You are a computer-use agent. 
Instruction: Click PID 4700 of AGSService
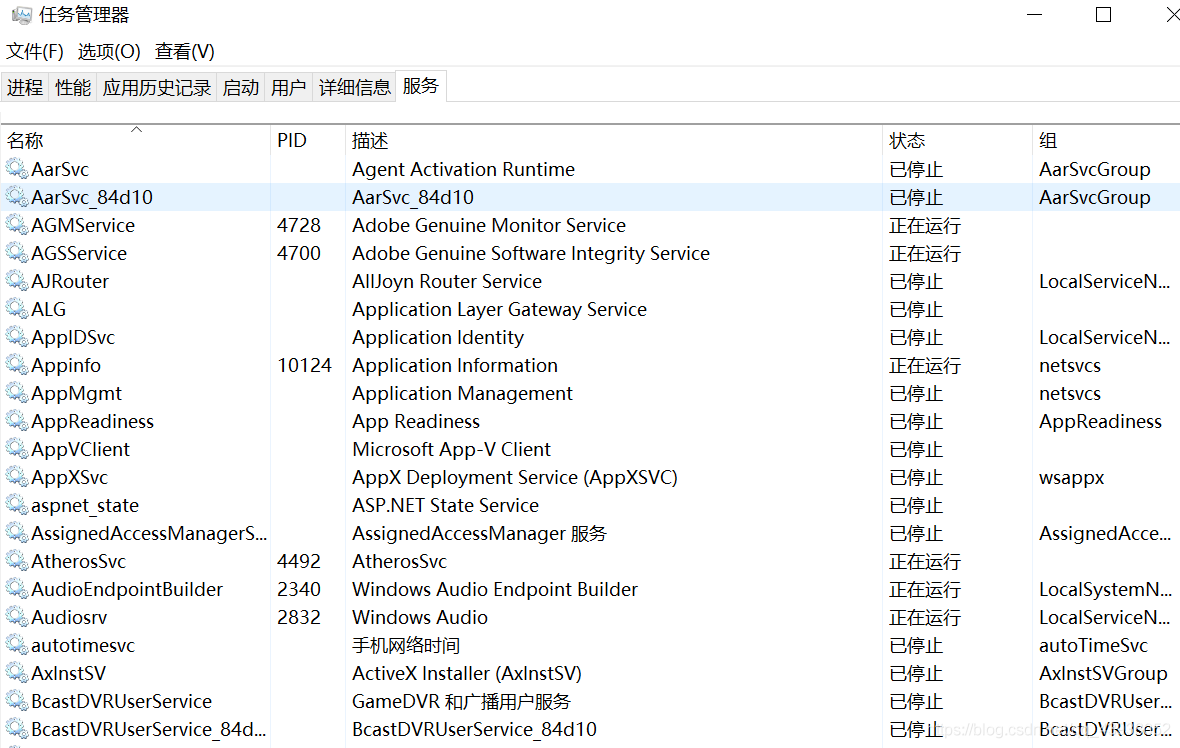coord(299,253)
